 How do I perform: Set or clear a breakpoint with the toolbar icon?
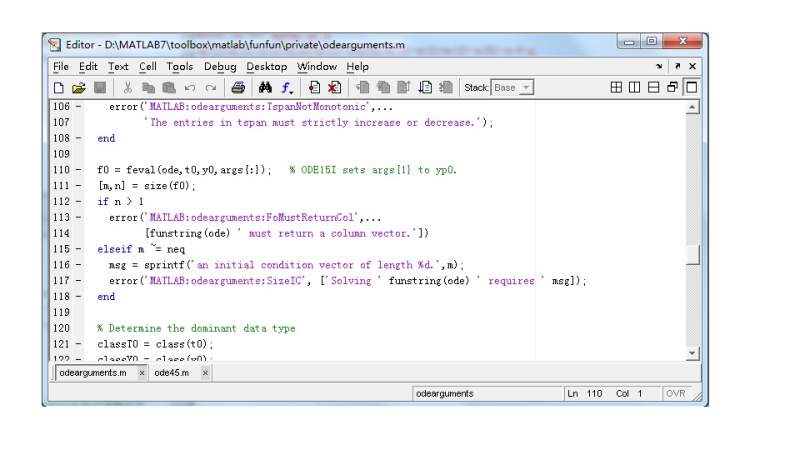[314, 88]
